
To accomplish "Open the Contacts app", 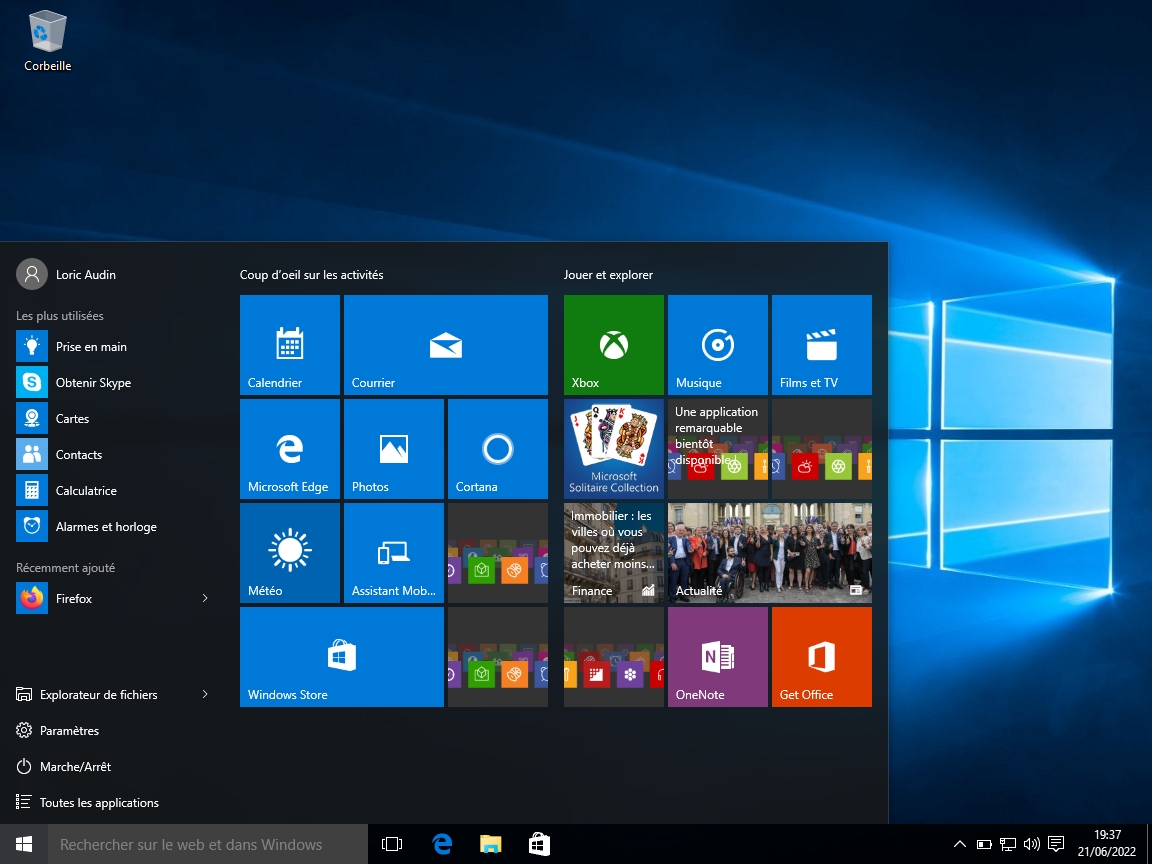I will click(x=112, y=454).
